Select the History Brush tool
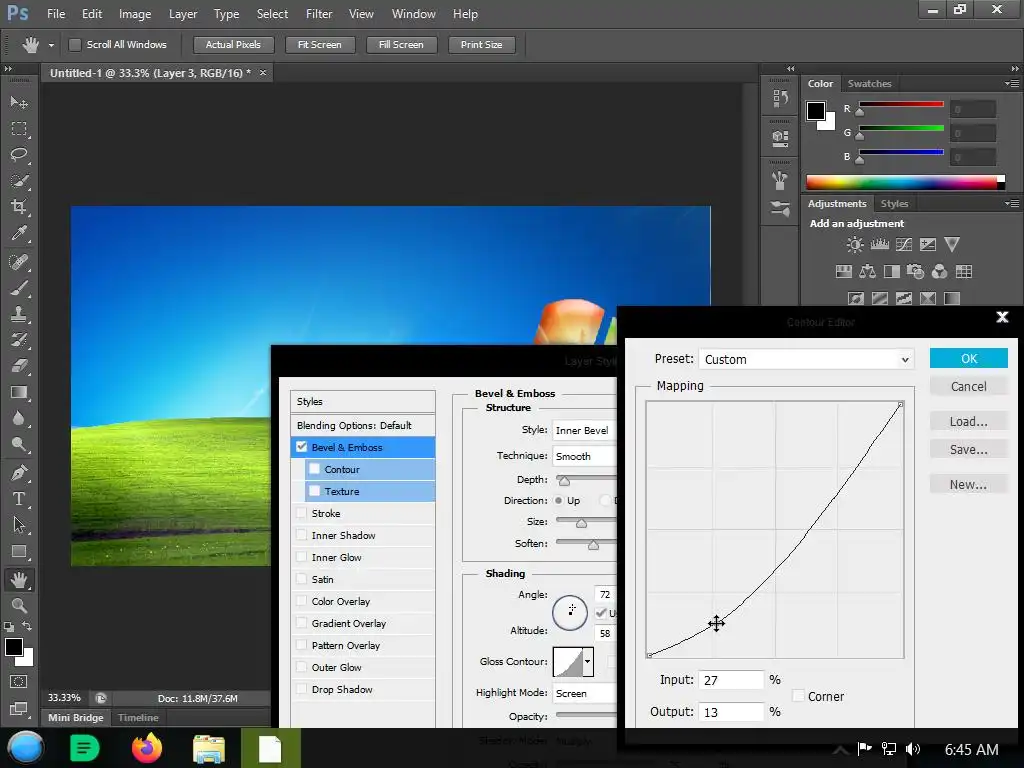The height and width of the screenshot is (768, 1024). [x=19, y=340]
